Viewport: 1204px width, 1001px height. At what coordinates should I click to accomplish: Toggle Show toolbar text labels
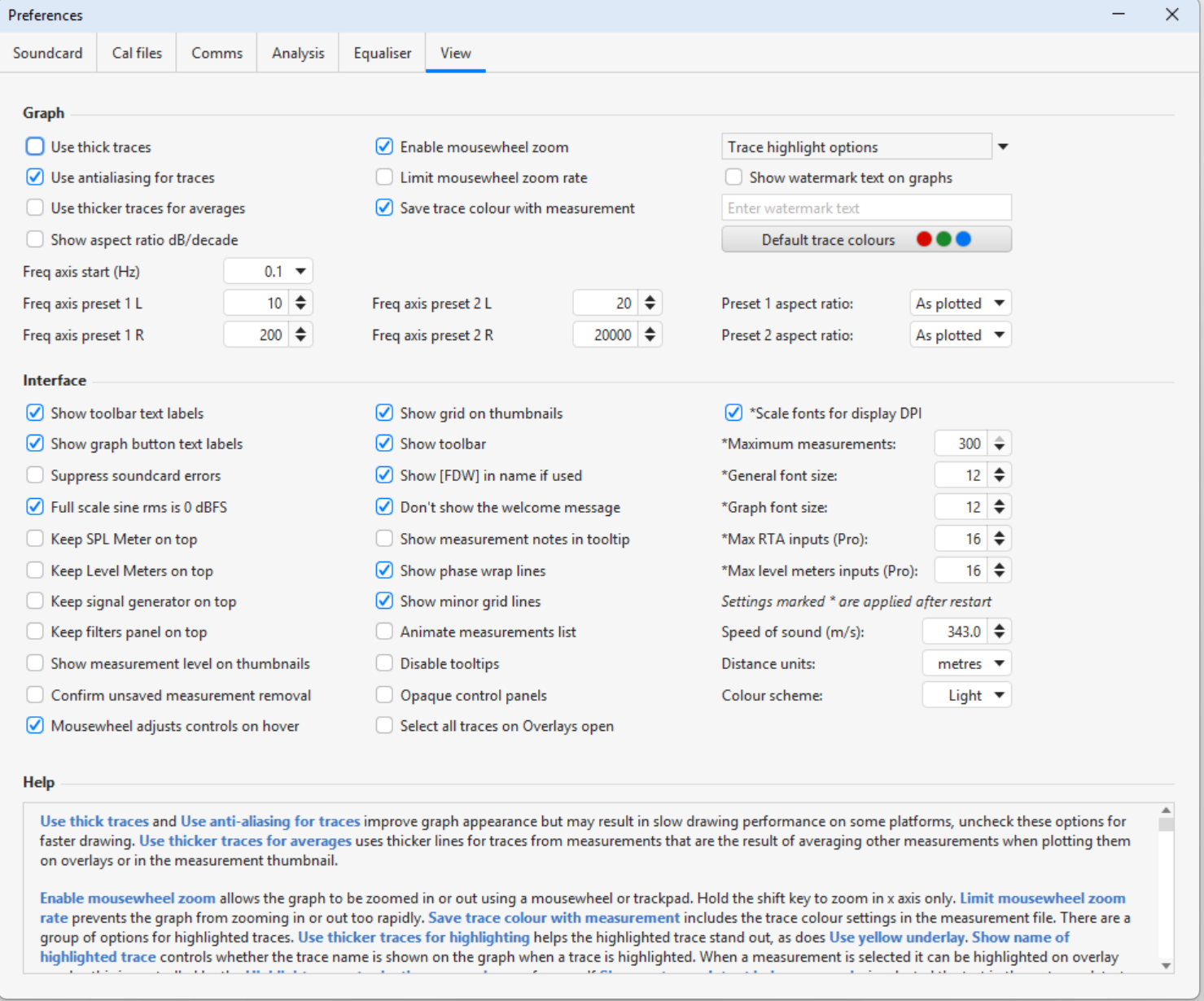click(x=35, y=413)
